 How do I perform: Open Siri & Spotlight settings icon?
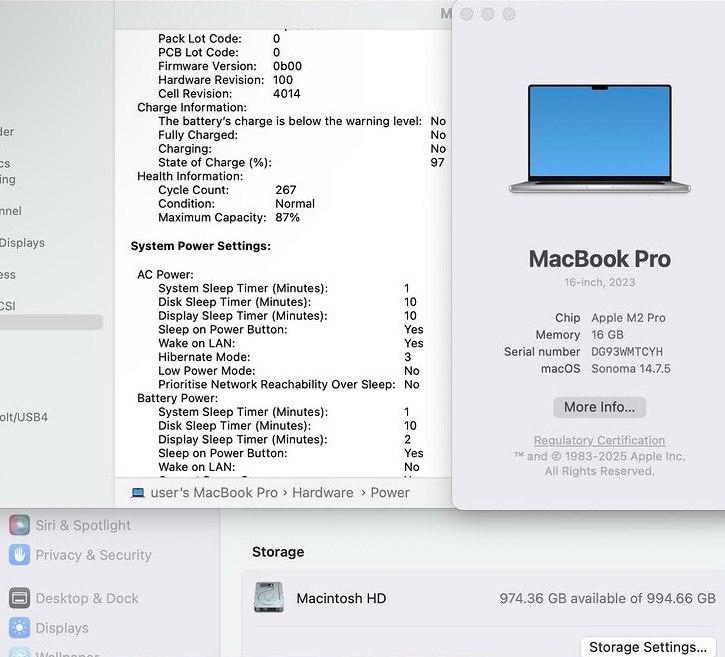click(x=19, y=525)
